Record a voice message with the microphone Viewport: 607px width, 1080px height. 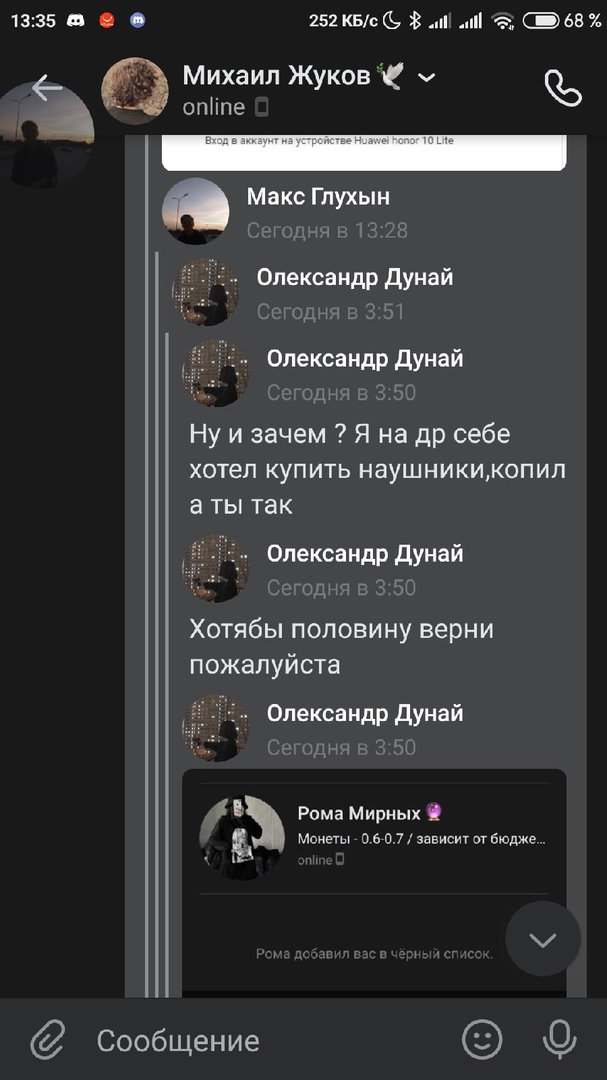point(559,1040)
